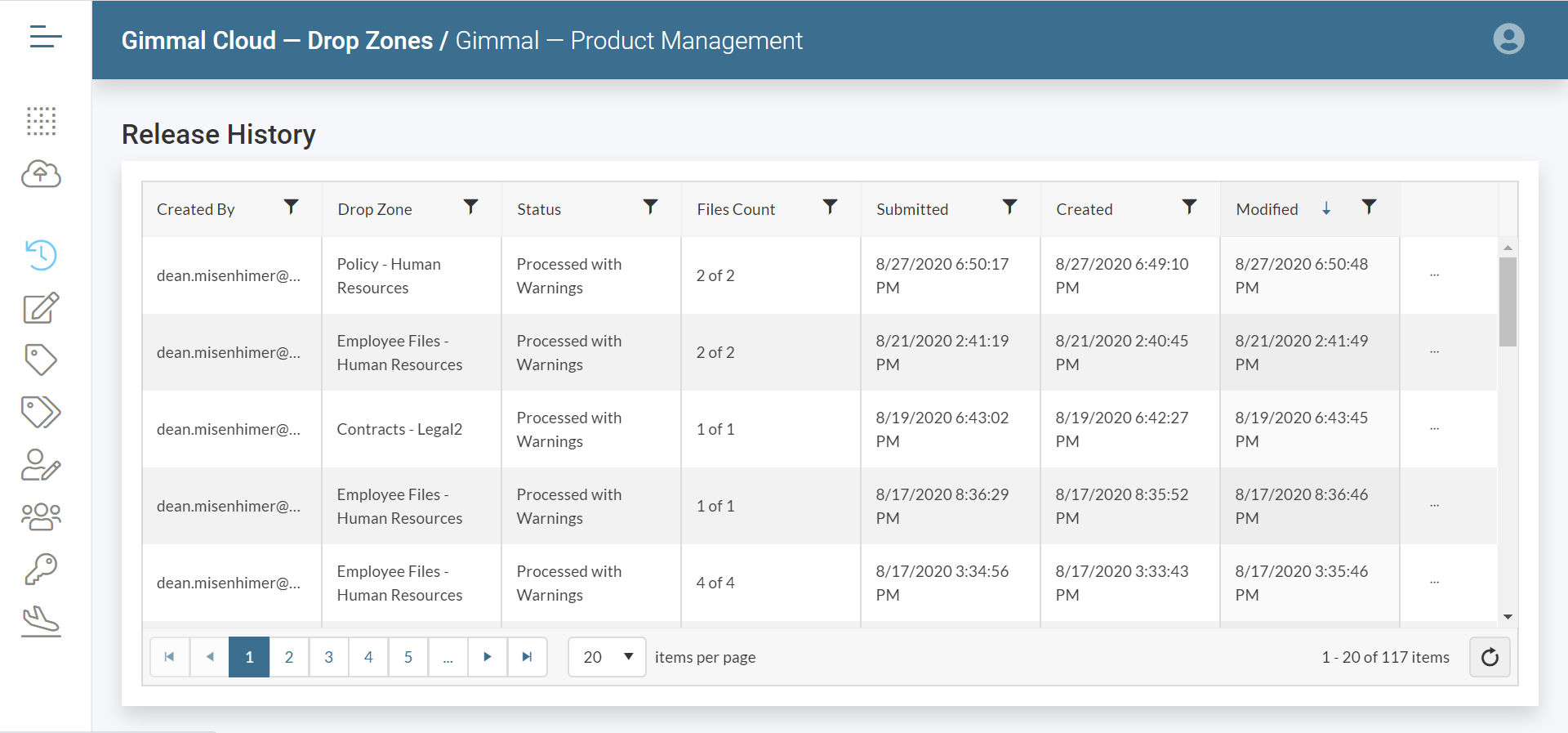The height and width of the screenshot is (733, 1568).
Task: Open the hamburger navigation menu
Action: 45,37
